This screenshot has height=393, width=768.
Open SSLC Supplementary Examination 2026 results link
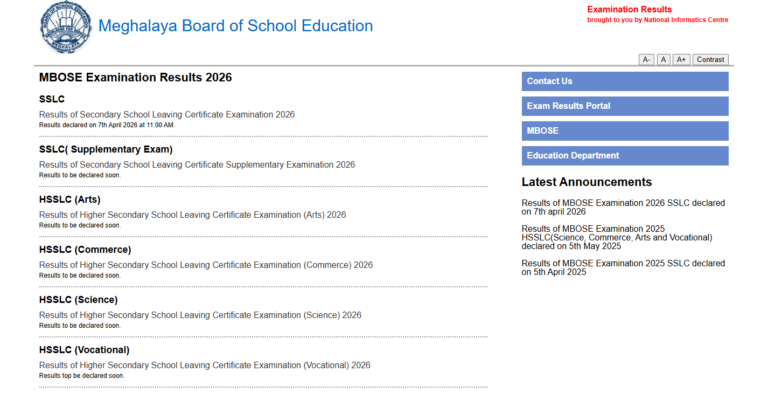[x=197, y=165]
